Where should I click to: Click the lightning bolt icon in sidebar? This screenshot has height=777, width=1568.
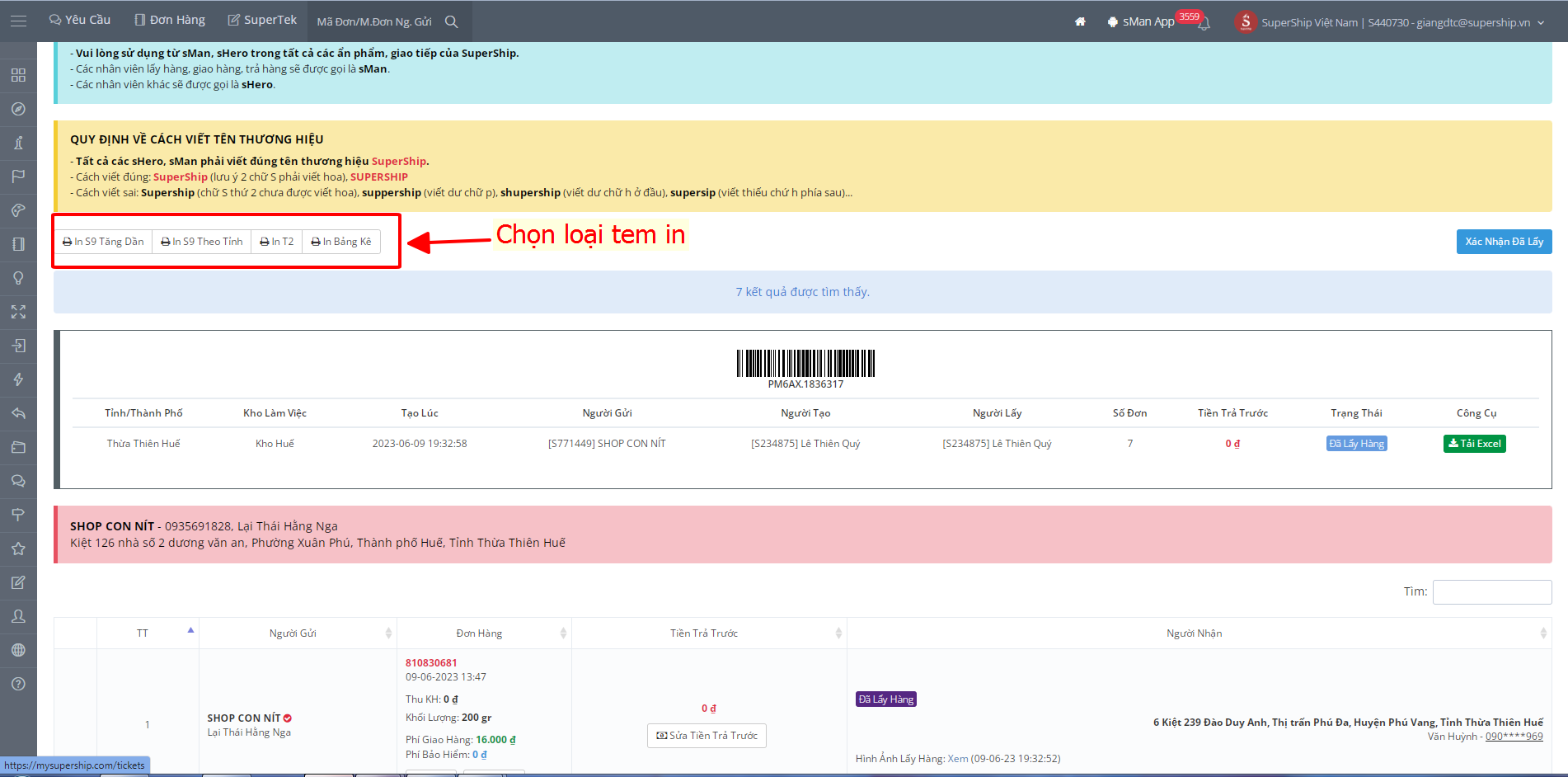(x=18, y=379)
